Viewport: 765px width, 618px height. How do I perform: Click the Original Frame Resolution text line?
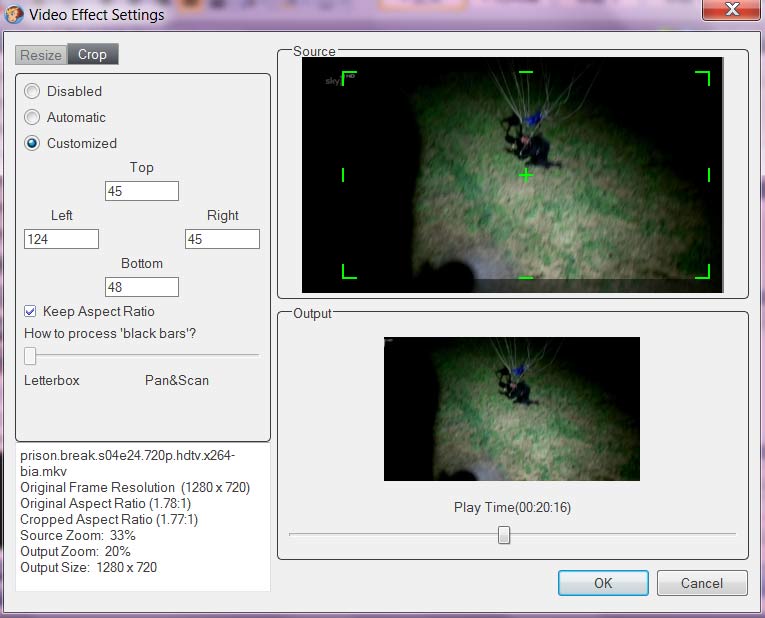(135, 487)
